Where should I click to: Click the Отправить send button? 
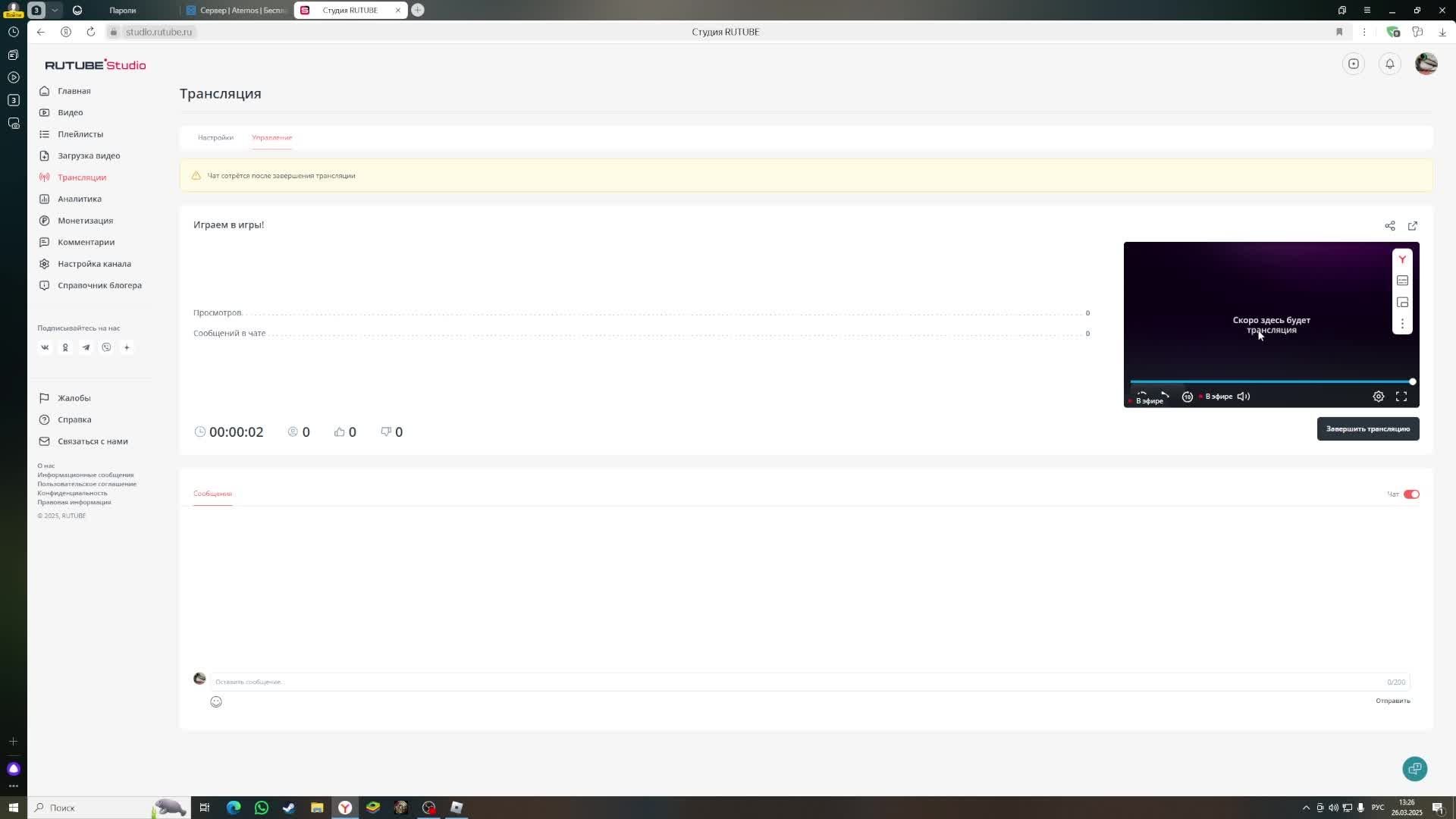pos(1392,701)
